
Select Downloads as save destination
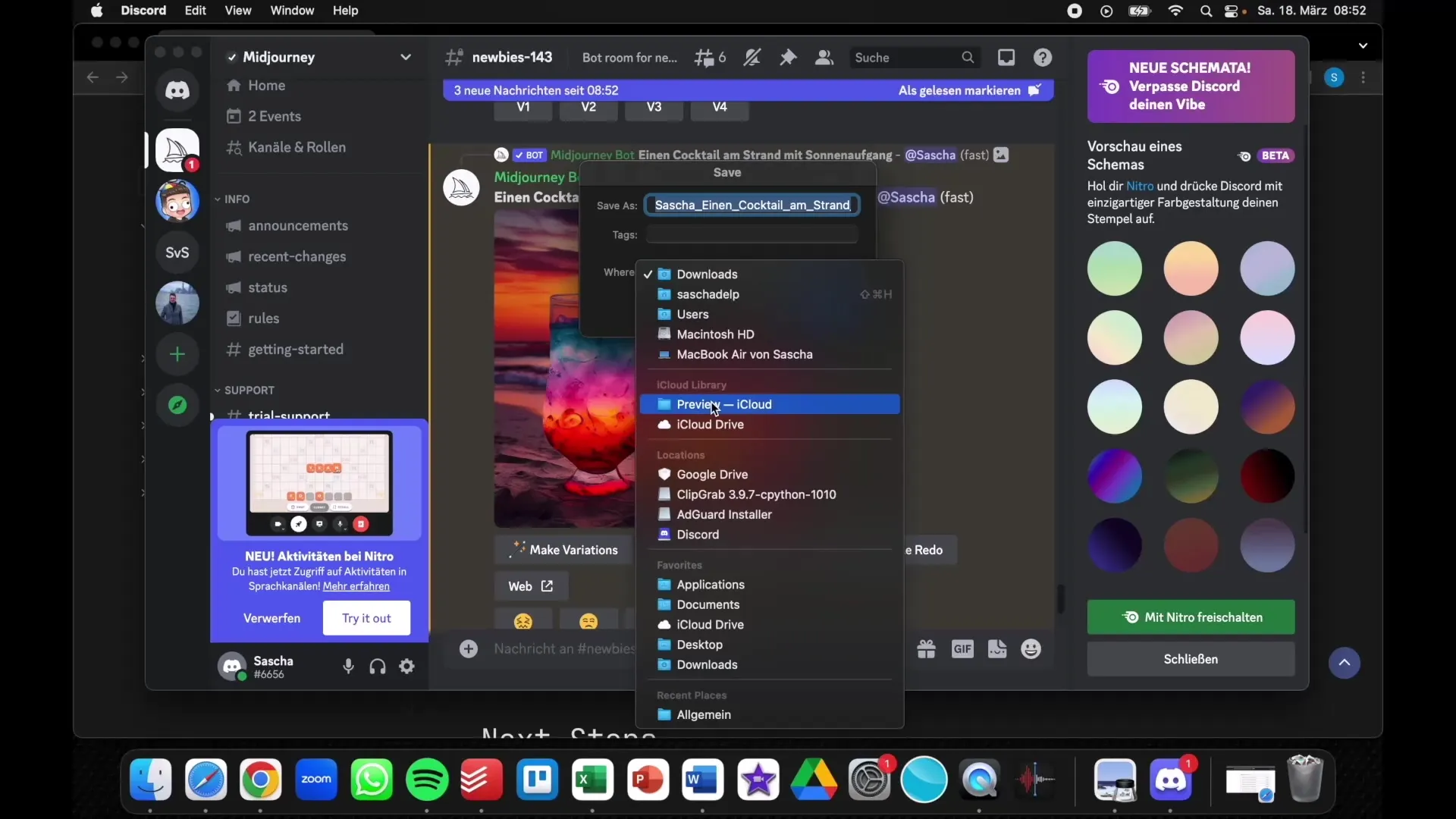pyautogui.click(x=707, y=273)
